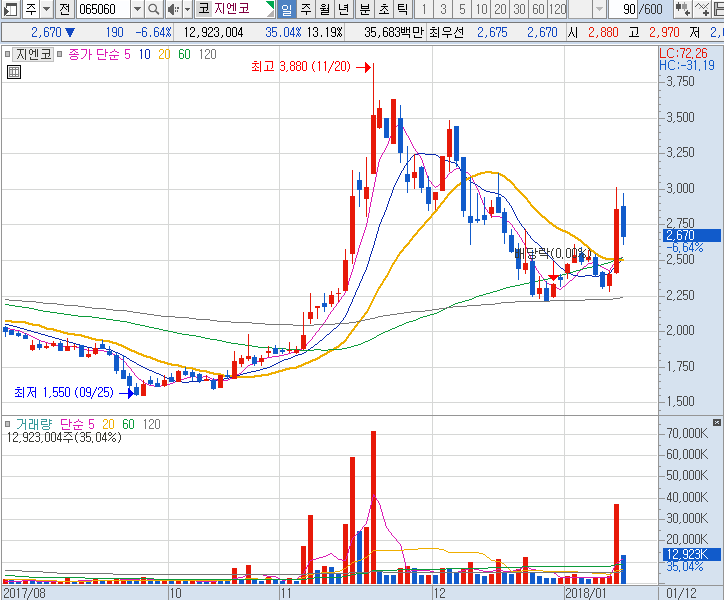Open the dropdown arrow beside speaker icon
Image resolution: width=724 pixels, height=601 pixels.
(x=187, y=9)
